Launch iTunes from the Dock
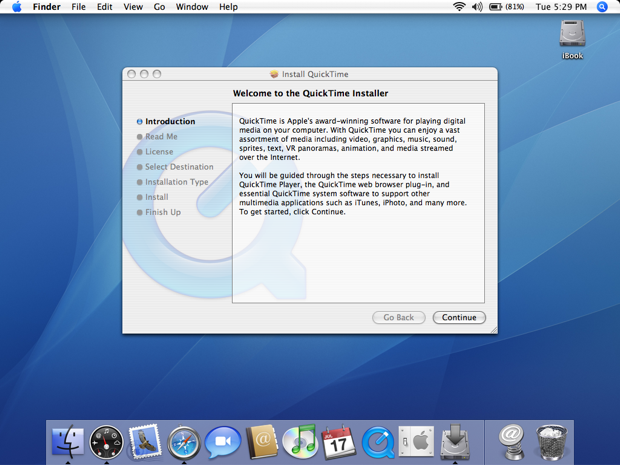Viewport: 620px width, 465px height. coord(300,442)
